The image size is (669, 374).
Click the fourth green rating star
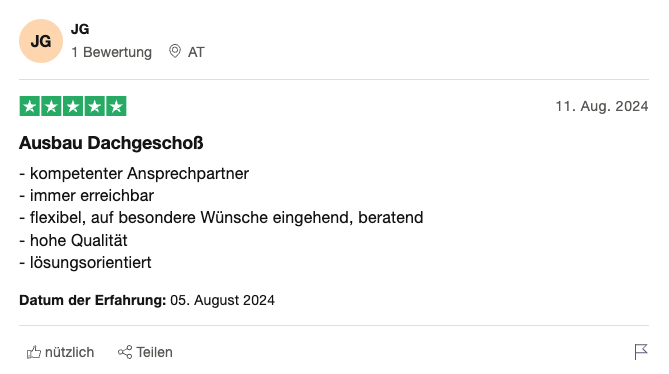coord(95,106)
